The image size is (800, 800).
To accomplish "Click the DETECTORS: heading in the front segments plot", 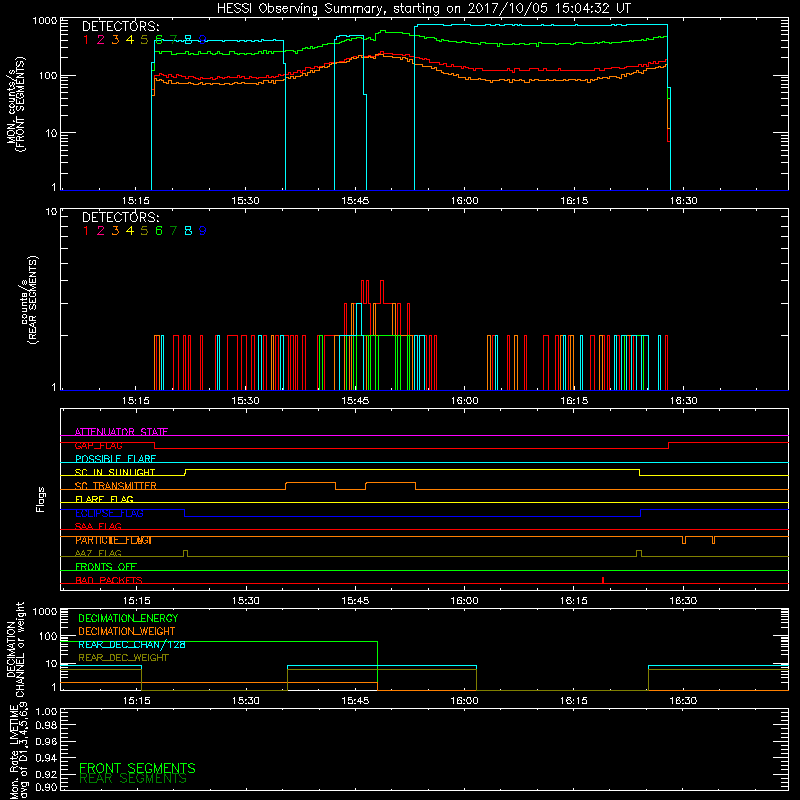I will tap(121, 27).
